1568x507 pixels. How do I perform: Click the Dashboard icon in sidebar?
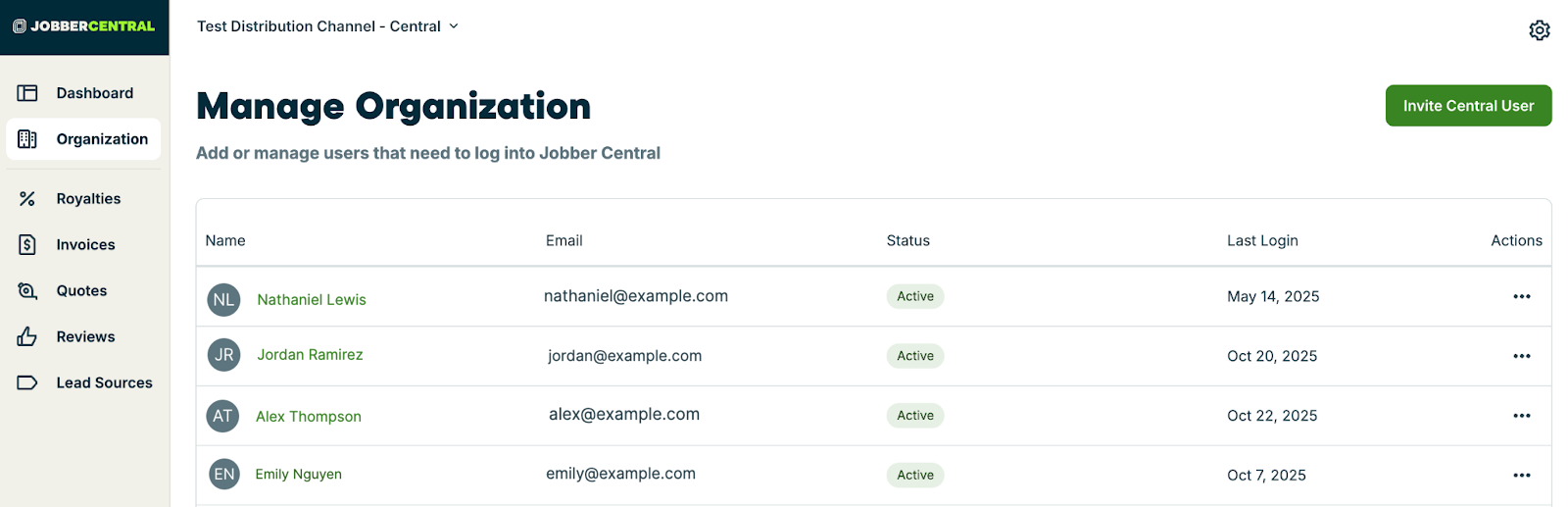pyautogui.click(x=27, y=93)
